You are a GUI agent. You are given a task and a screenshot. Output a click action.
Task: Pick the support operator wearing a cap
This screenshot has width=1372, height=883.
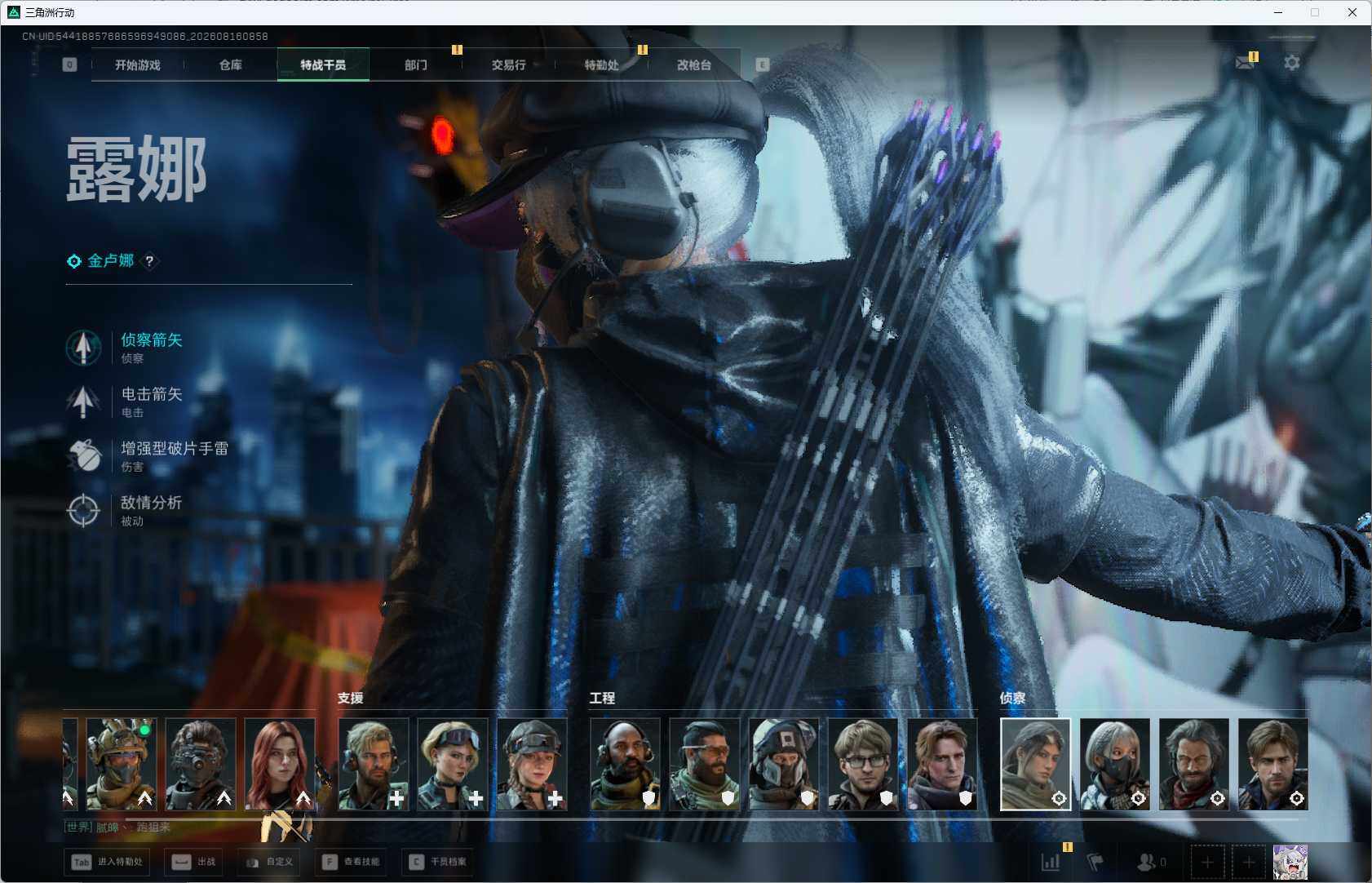[x=532, y=764]
